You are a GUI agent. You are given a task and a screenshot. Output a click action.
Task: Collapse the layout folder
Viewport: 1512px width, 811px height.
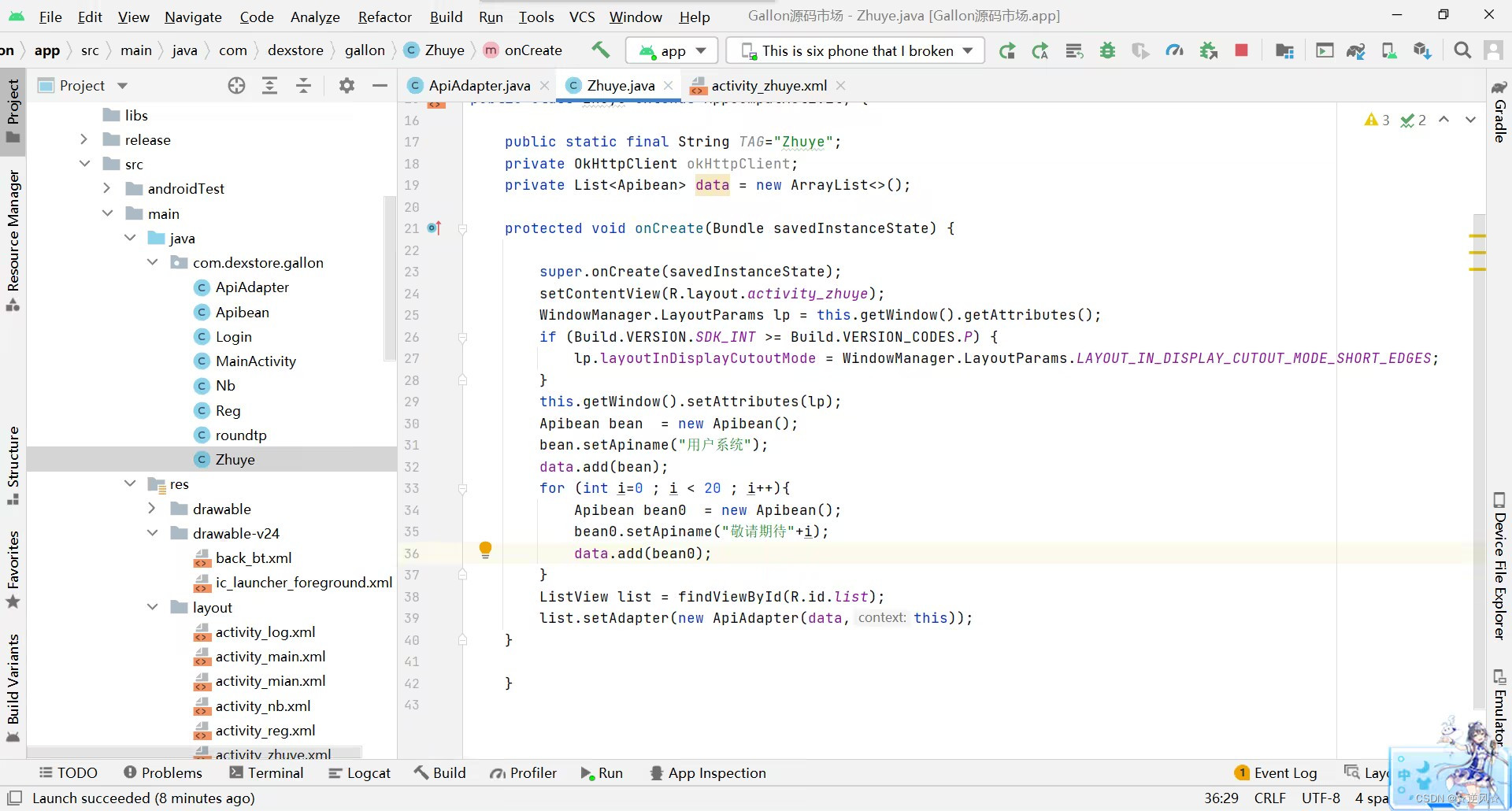point(152,607)
